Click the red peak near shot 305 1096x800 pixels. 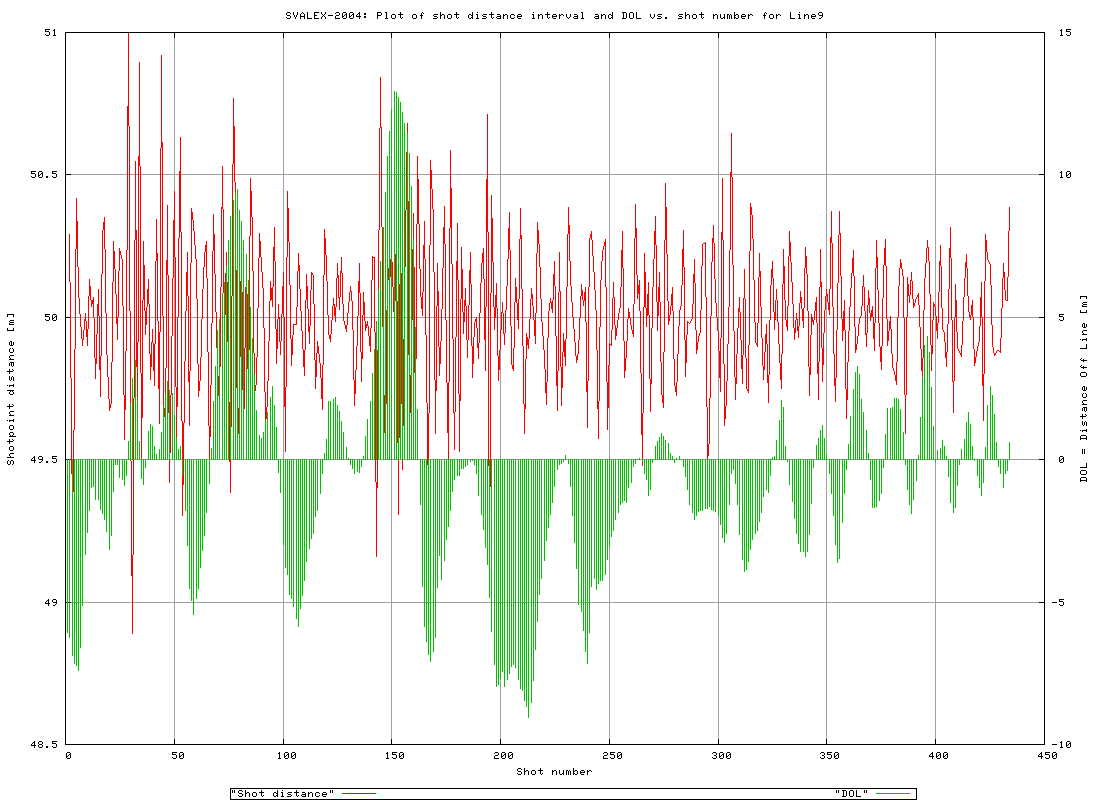point(731,180)
